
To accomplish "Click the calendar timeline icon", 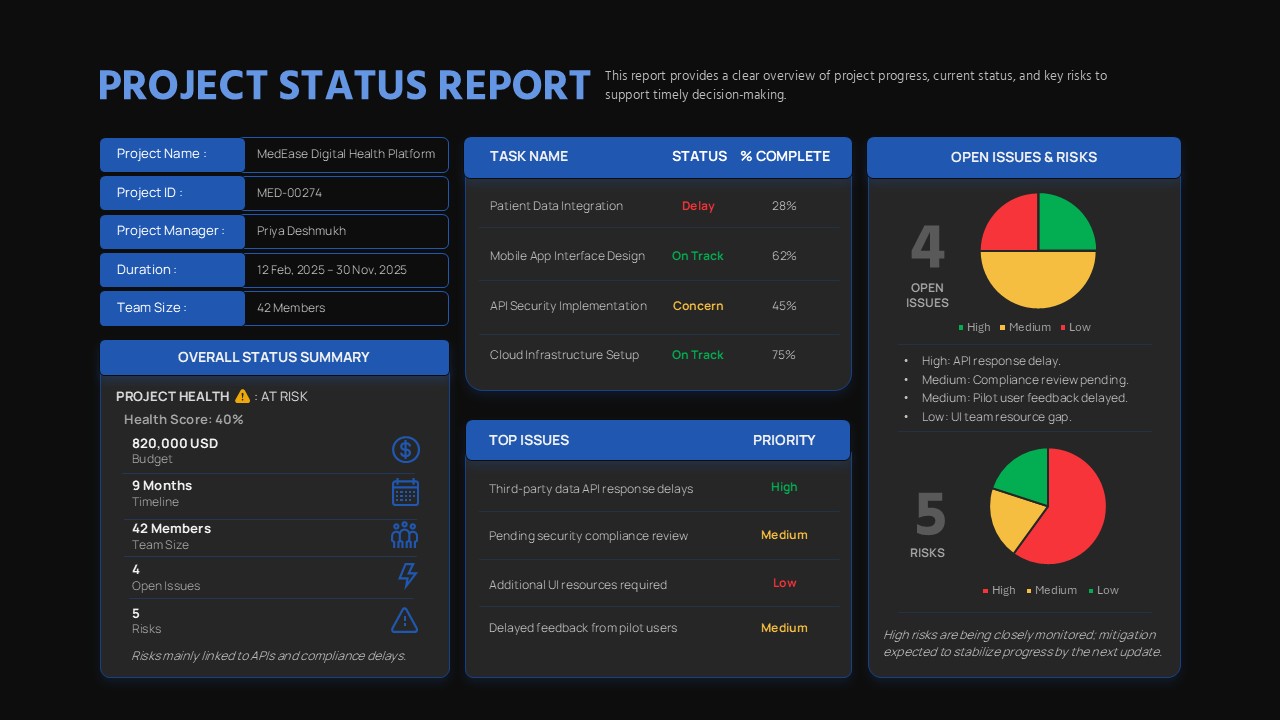I will [405, 492].
